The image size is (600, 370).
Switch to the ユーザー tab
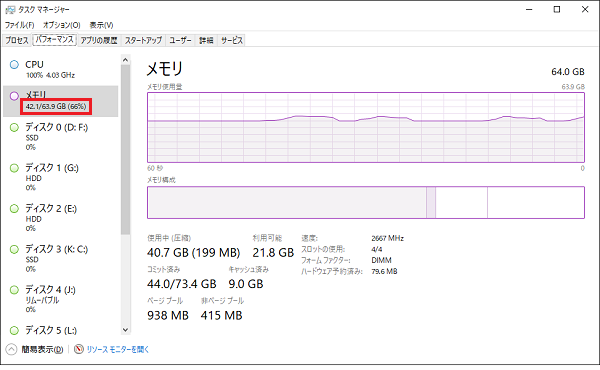180,40
